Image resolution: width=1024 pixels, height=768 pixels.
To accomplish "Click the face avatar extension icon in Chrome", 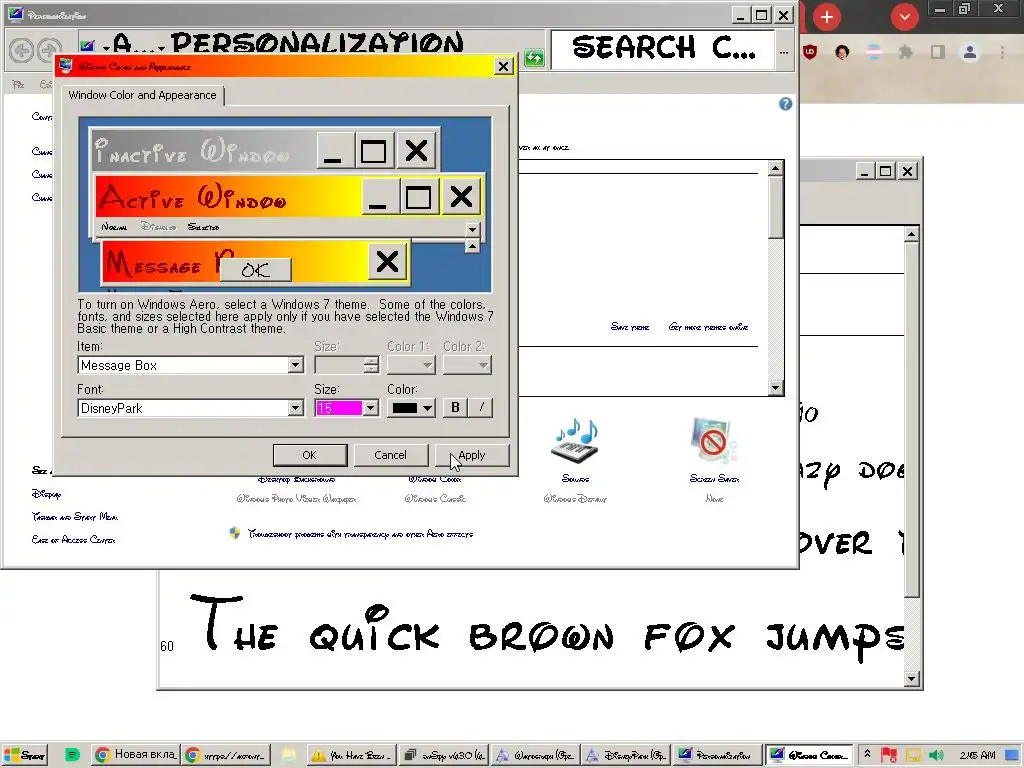I will point(842,52).
